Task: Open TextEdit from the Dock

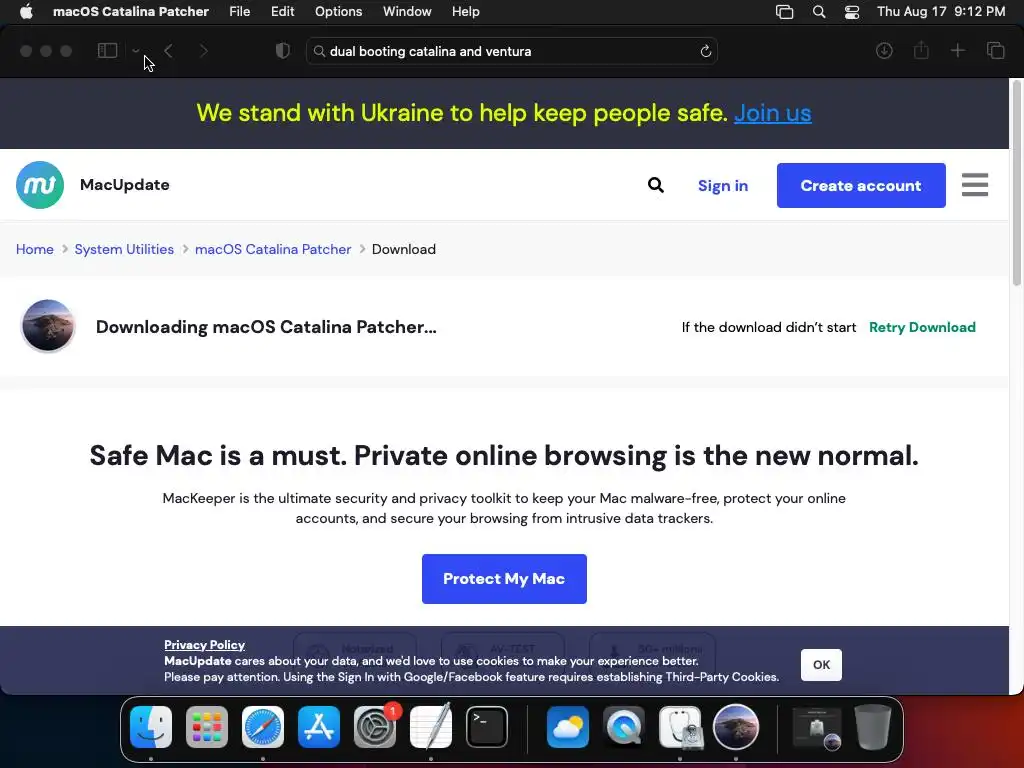Action: click(x=431, y=727)
